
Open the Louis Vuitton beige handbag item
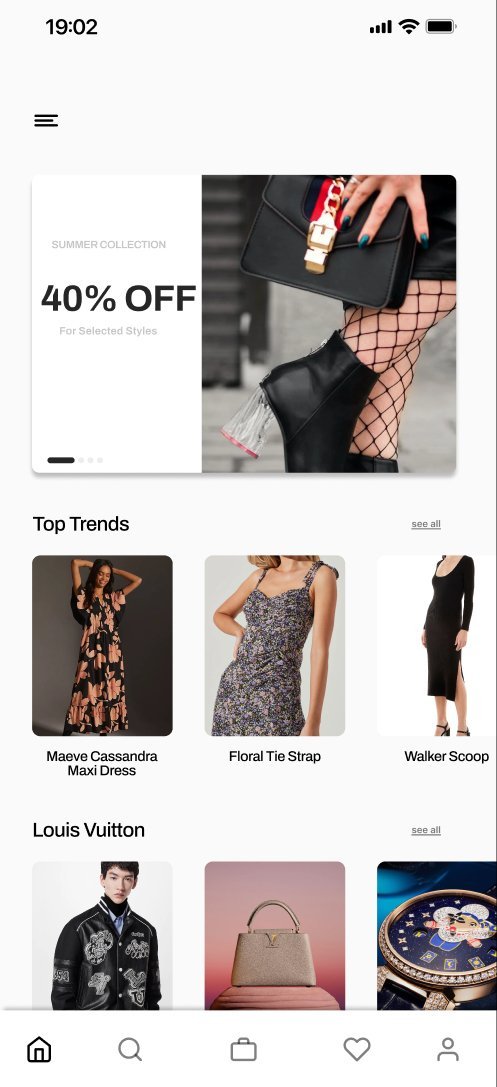pos(274,935)
